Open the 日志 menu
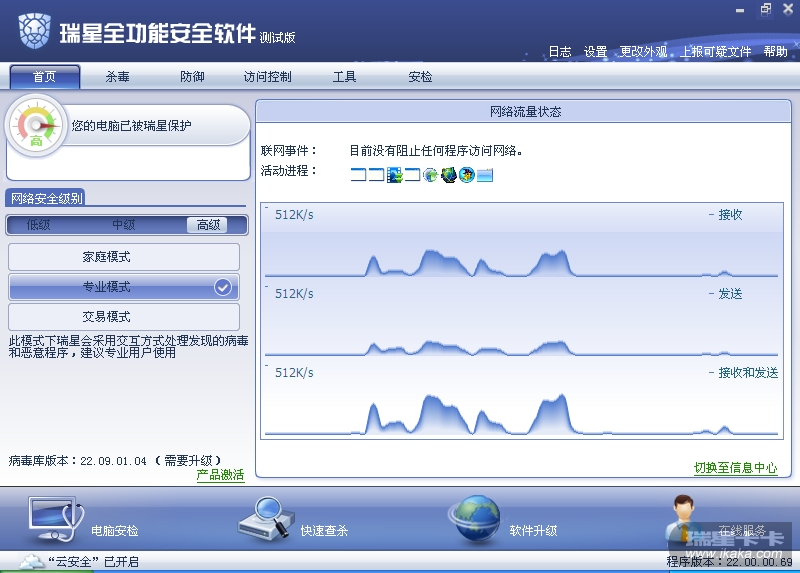The image size is (800, 573). 560,52
